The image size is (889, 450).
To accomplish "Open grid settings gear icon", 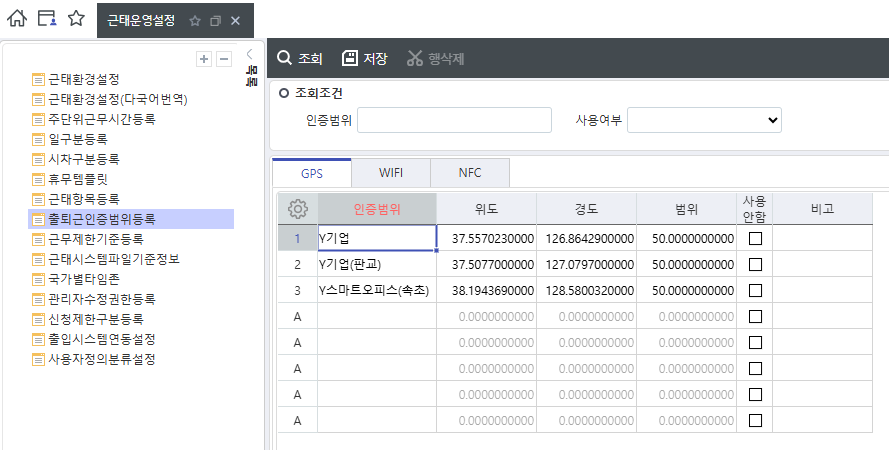I will coord(297,209).
